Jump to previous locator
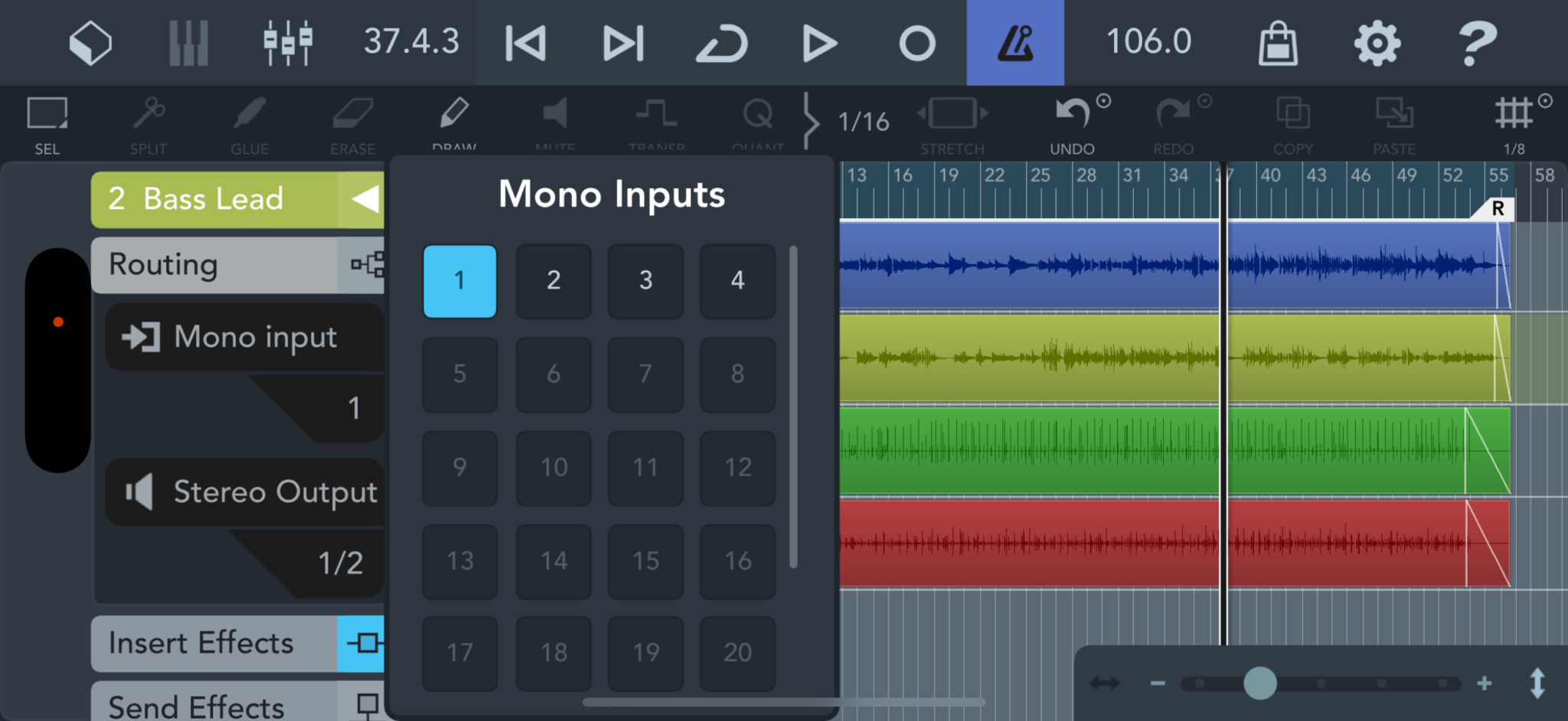1568x721 pixels. coord(526,43)
